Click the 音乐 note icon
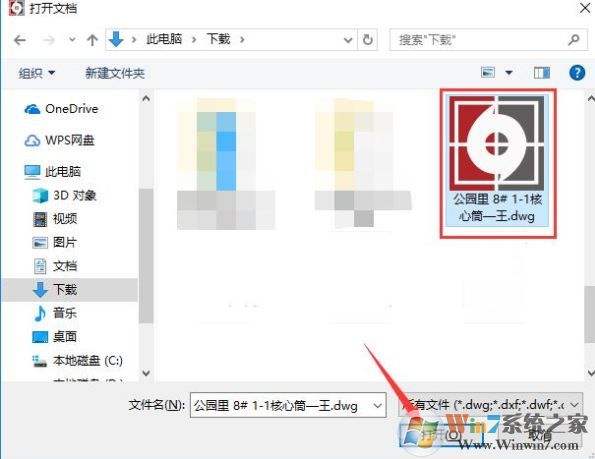 [x=39, y=313]
